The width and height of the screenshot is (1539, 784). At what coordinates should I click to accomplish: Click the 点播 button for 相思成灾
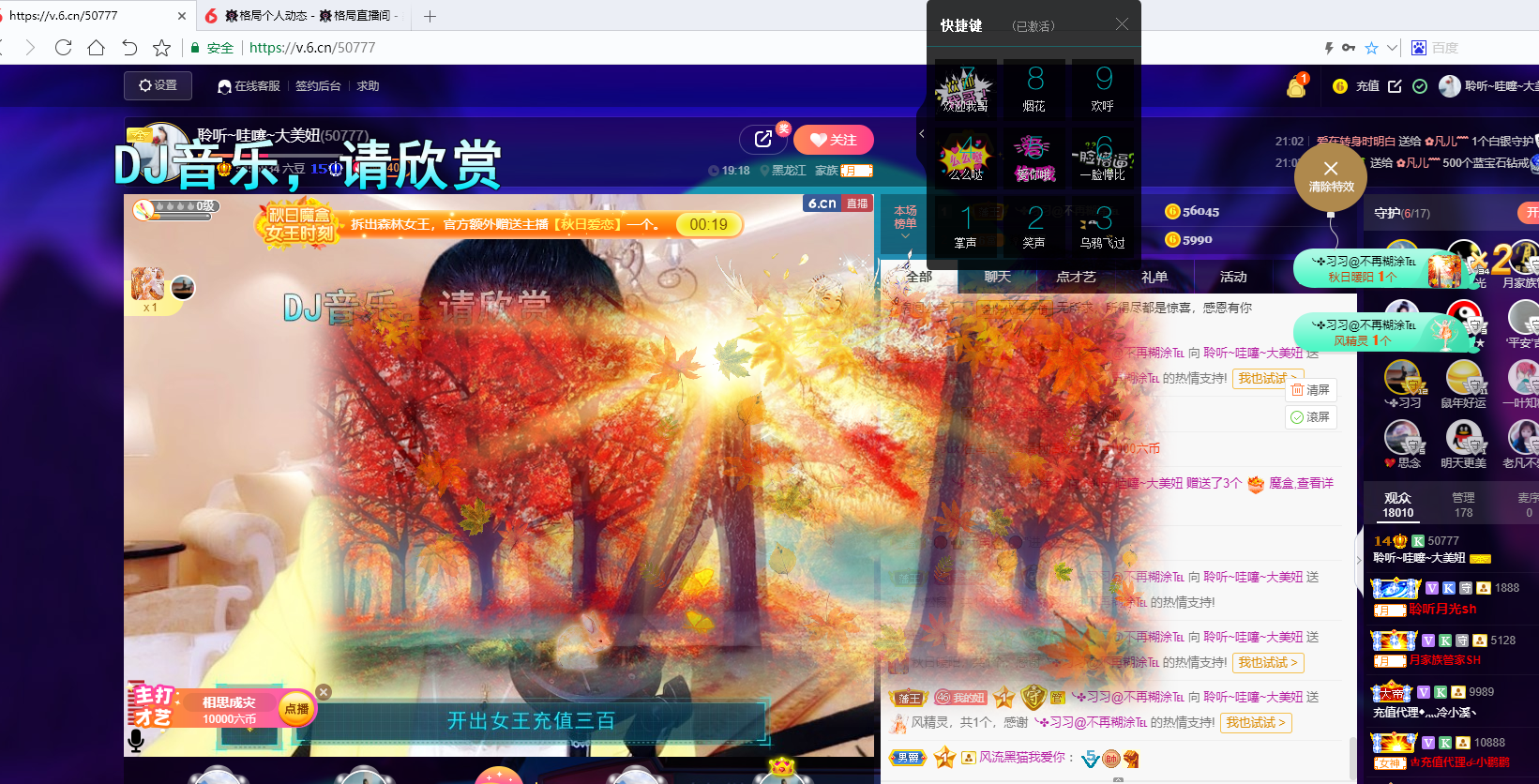[x=296, y=709]
